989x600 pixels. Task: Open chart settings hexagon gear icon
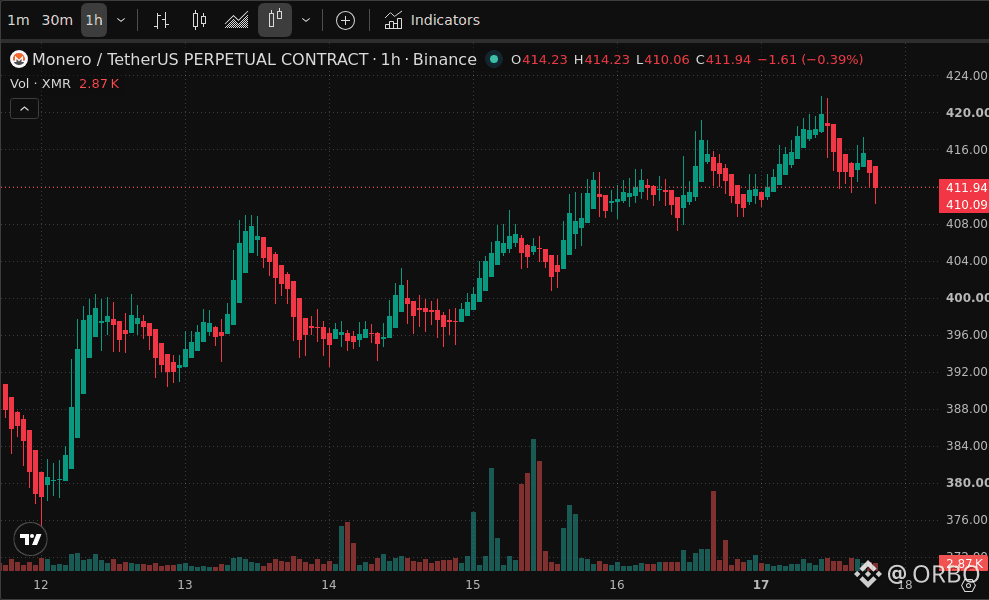click(969, 587)
